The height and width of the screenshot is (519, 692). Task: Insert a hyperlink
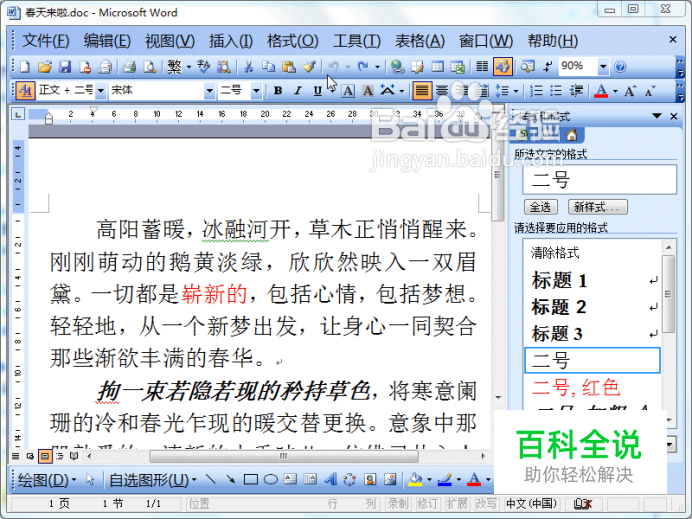[x=398, y=67]
